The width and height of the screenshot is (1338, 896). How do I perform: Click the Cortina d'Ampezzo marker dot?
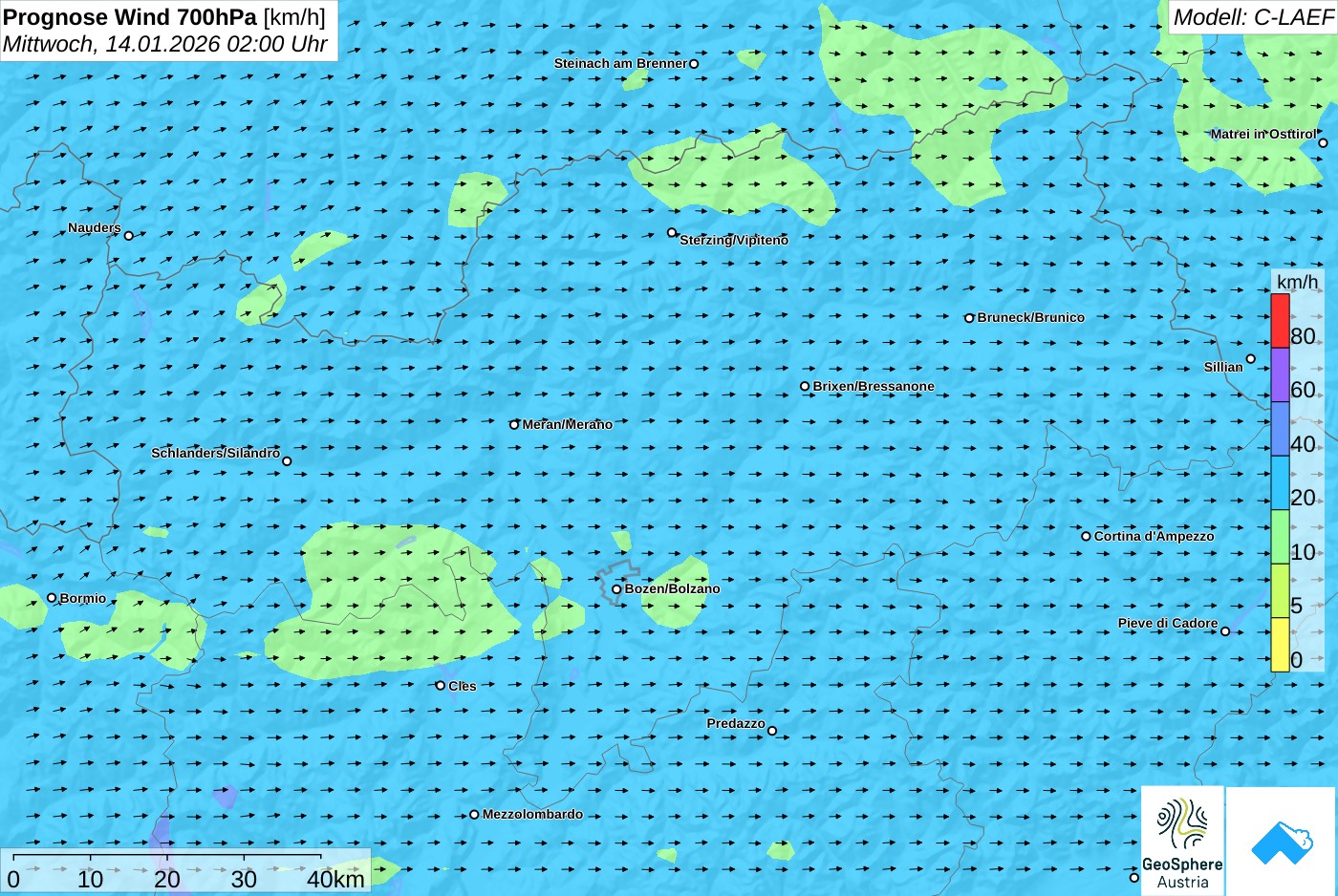point(1086,536)
